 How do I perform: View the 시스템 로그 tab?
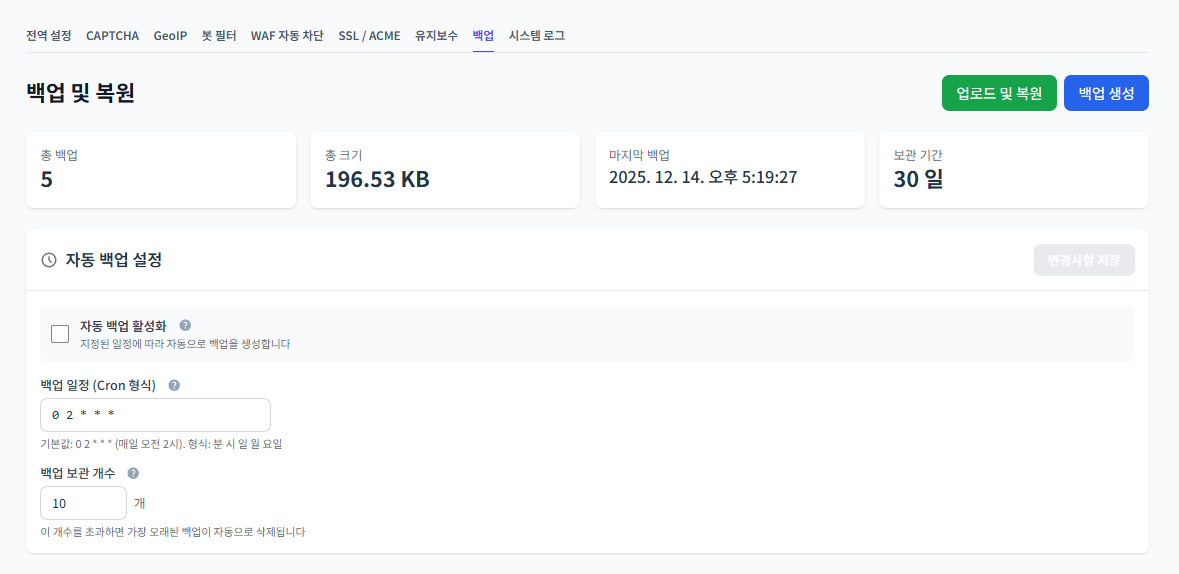coord(537,35)
